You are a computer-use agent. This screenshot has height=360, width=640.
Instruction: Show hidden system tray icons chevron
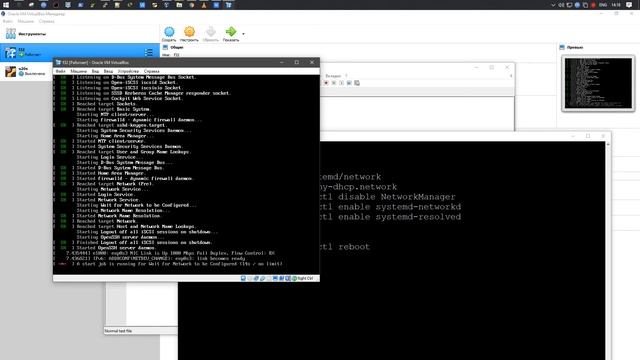tap(553, 5)
